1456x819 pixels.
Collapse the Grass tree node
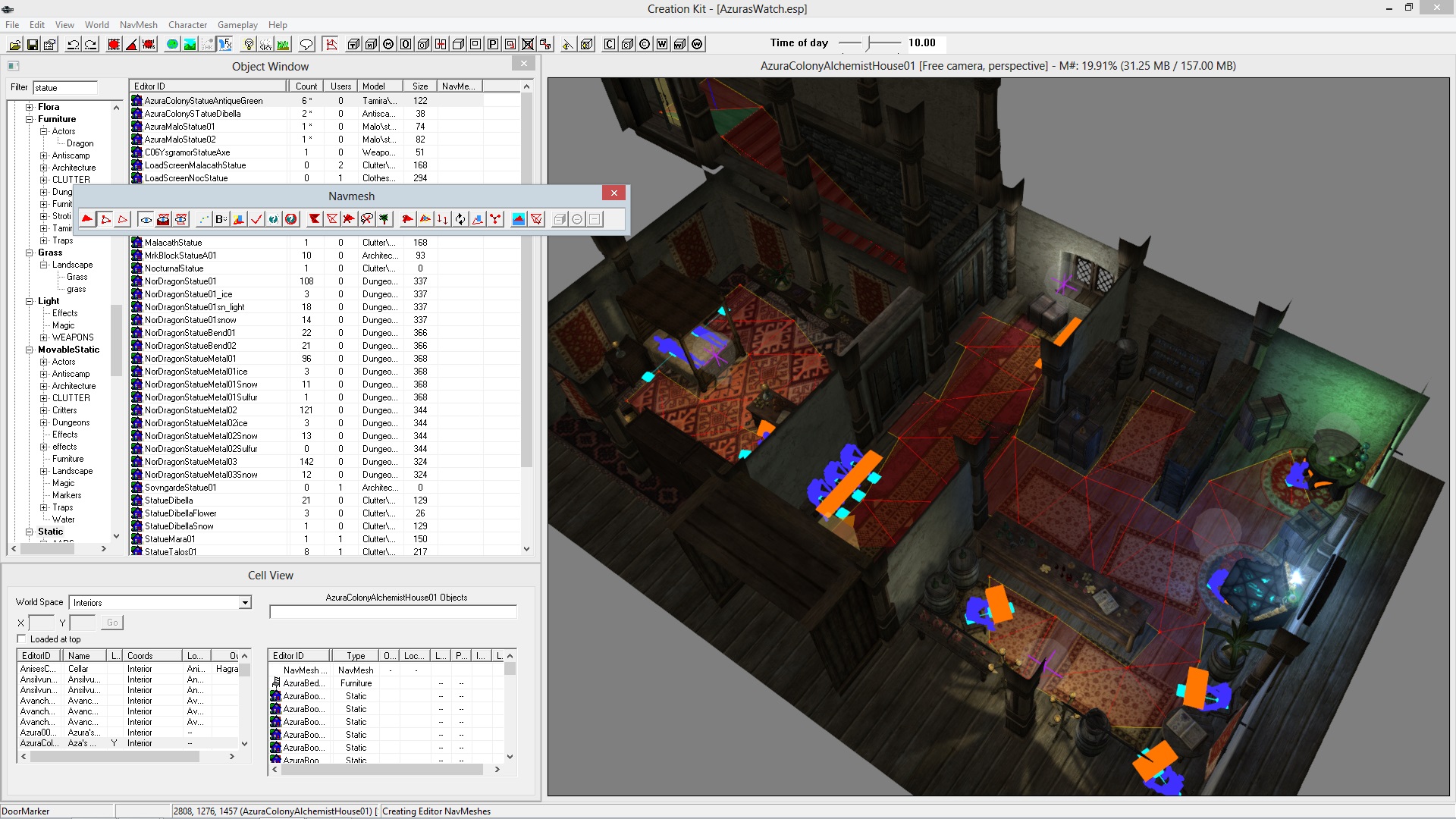point(30,253)
